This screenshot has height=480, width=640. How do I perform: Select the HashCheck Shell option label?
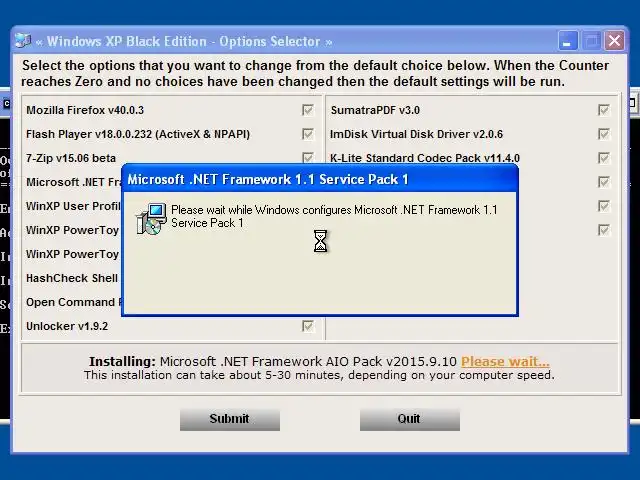73,278
